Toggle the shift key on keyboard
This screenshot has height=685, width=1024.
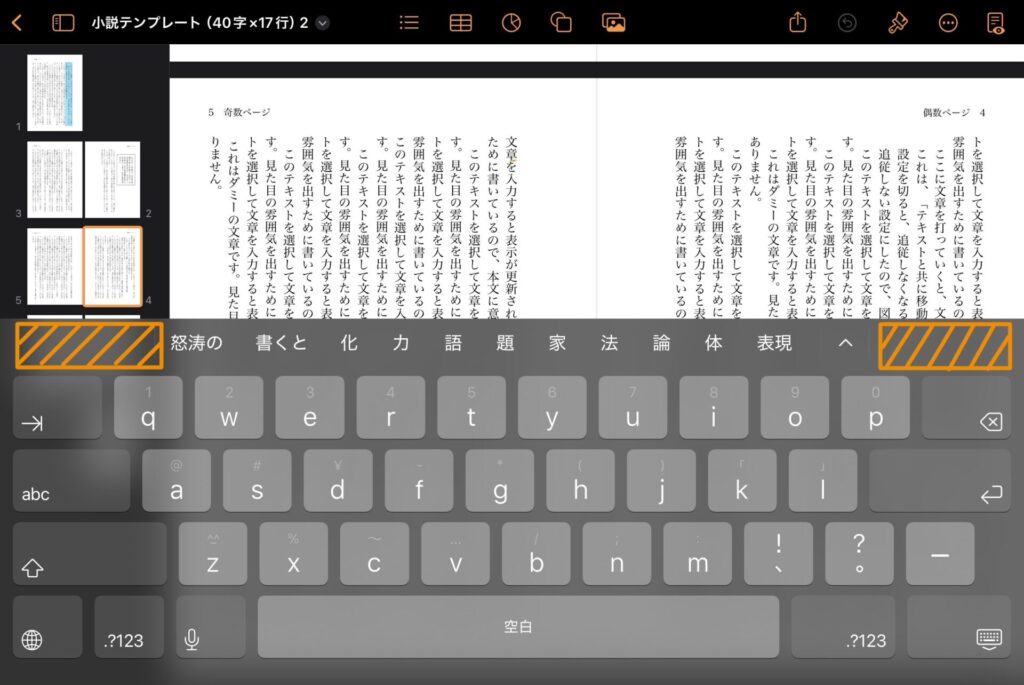tap(33, 567)
